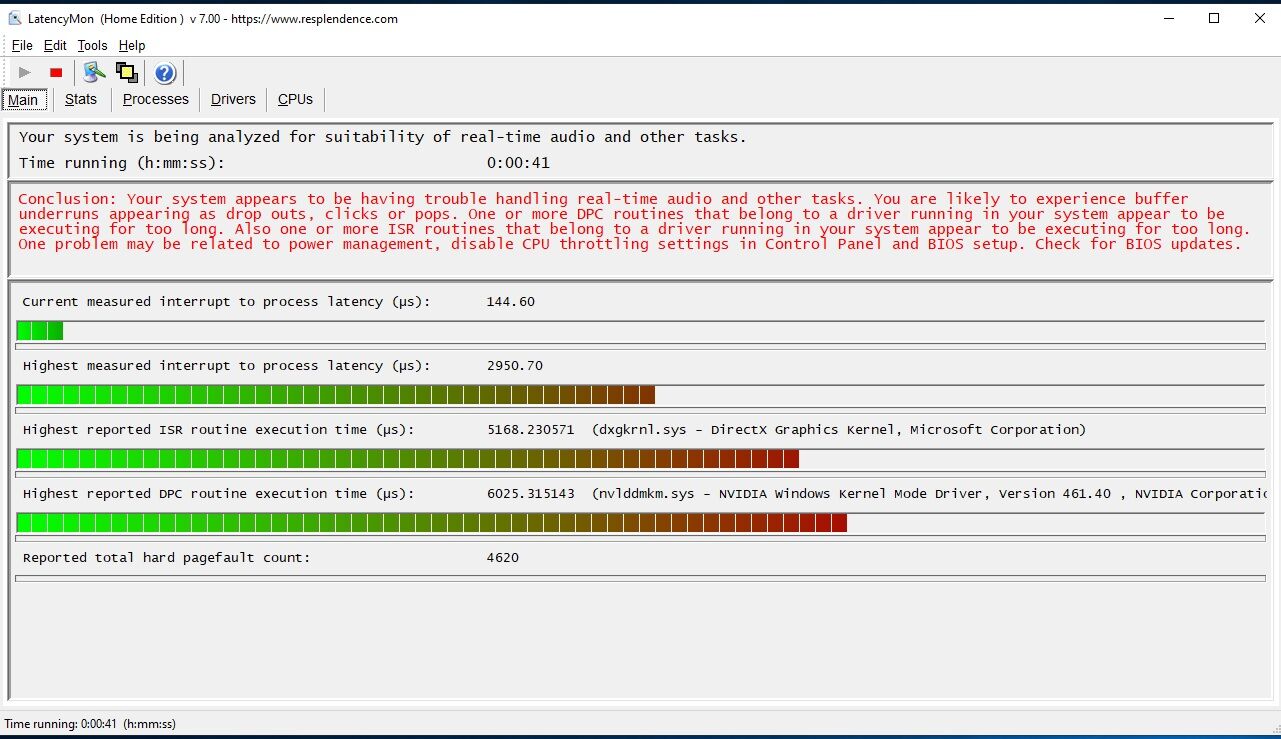This screenshot has height=739, width=1281.
Task: Switch to the CPUs tab
Action: click(x=295, y=99)
